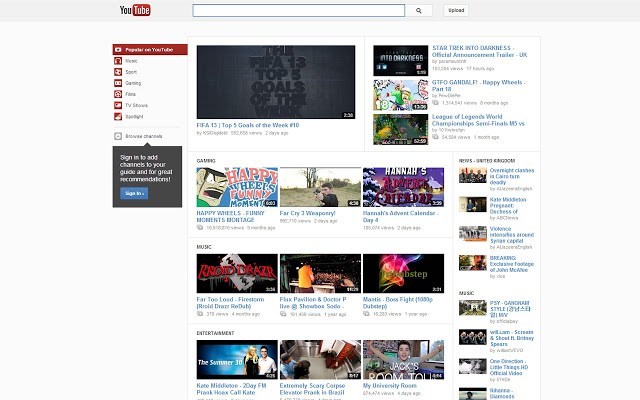Click Far Cry 3 Weaponry title
This screenshot has height=400, width=640.
pyautogui.click(x=307, y=213)
